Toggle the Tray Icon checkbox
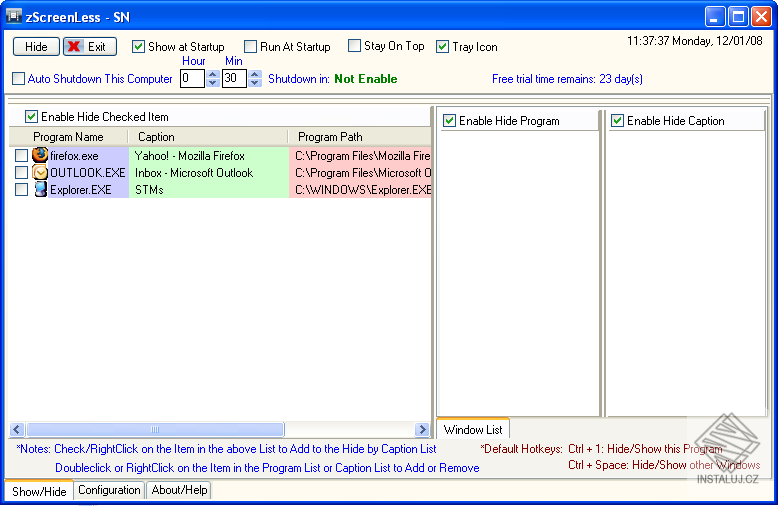Screen dimensions: 778x506 pos(443,47)
